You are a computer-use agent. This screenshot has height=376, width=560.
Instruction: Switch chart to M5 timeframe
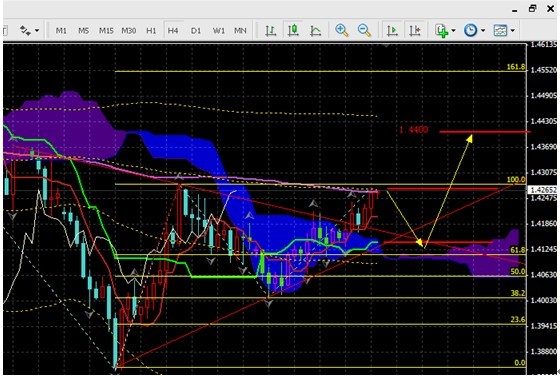click(84, 31)
